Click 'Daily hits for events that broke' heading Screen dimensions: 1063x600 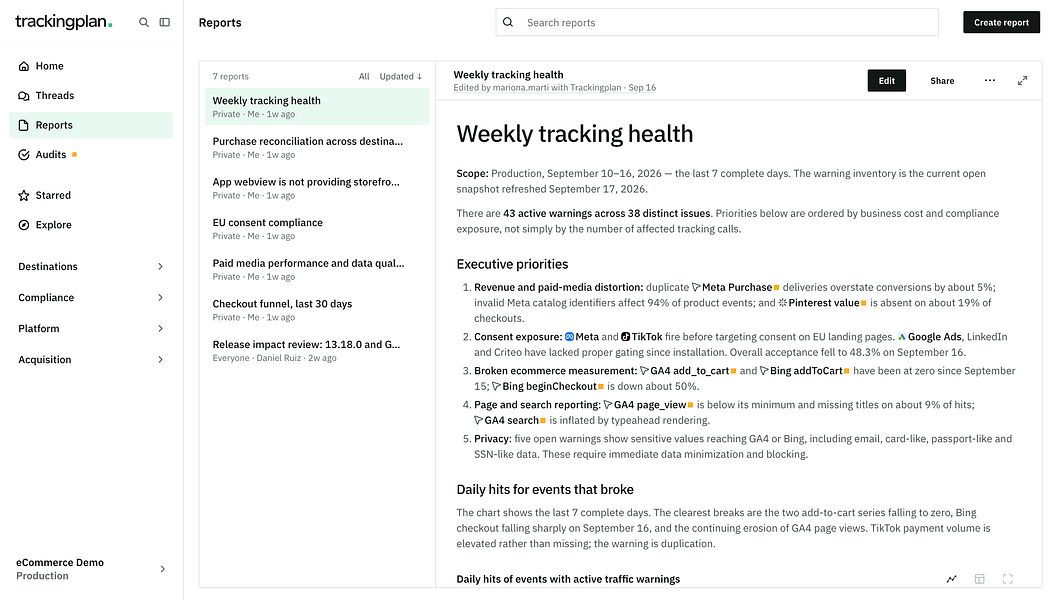pyautogui.click(x=545, y=489)
